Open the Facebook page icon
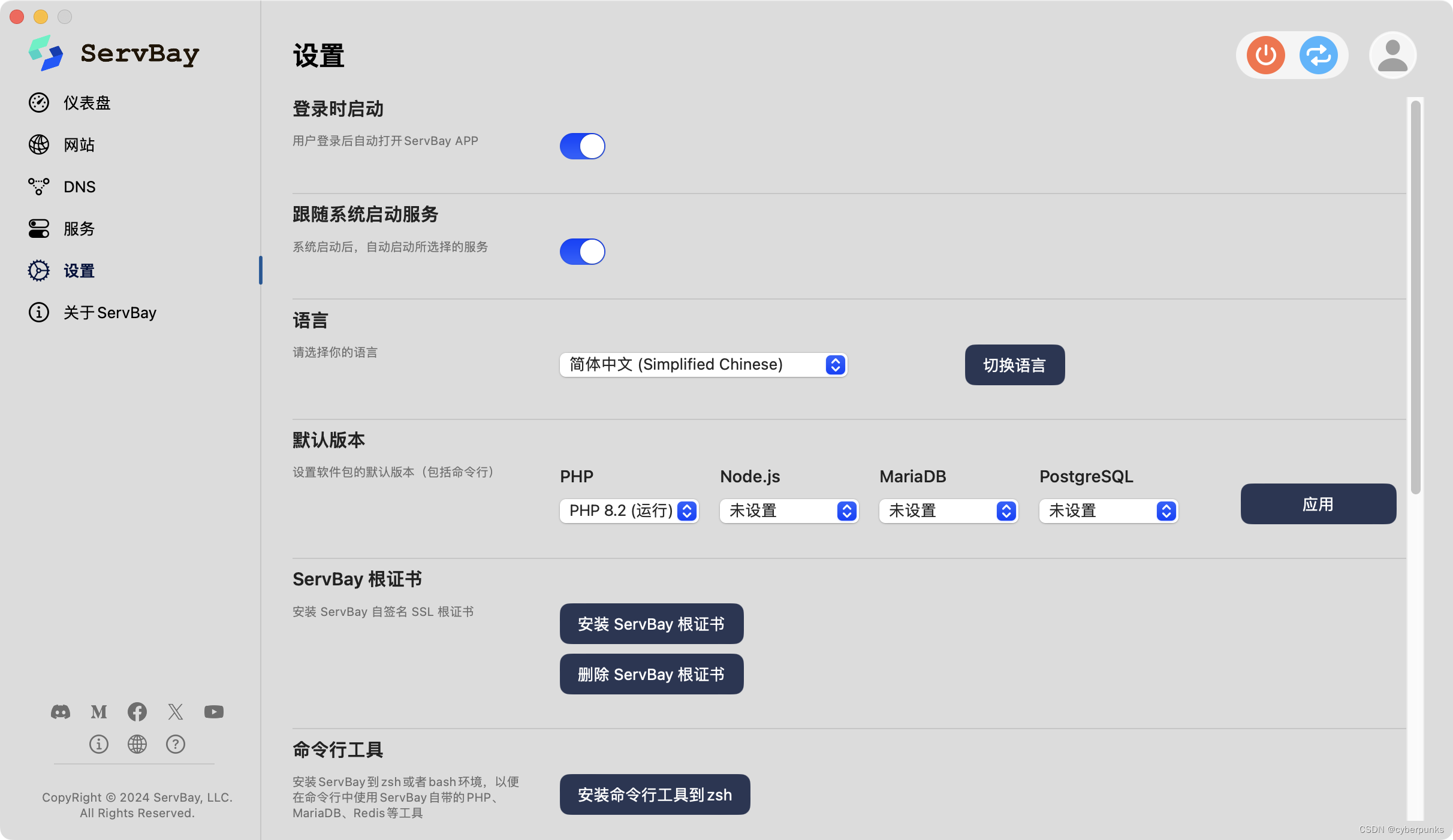This screenshot has height=840, width=1453. (x=137, y=712)
